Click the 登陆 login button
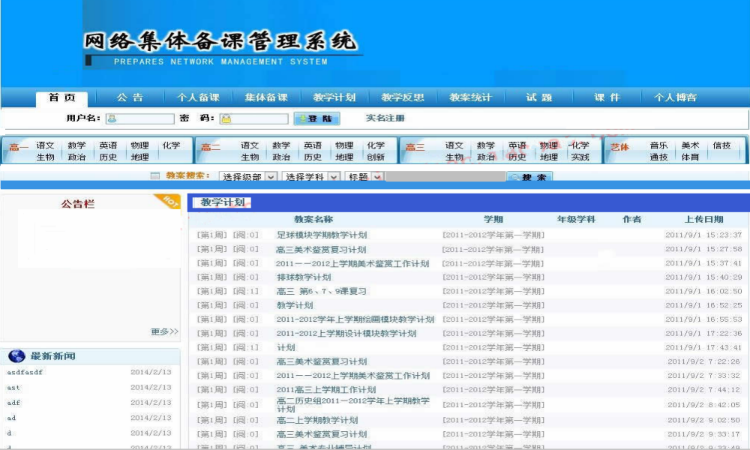Screen dimensions: 750x450 click(x=317, y=119)
